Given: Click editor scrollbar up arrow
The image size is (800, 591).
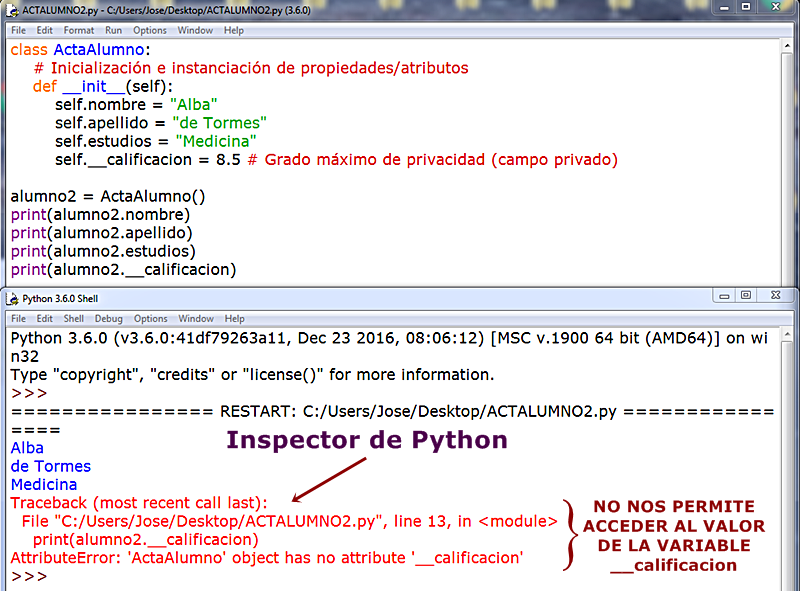Looking at the screenshot, I should click(787, 46).
